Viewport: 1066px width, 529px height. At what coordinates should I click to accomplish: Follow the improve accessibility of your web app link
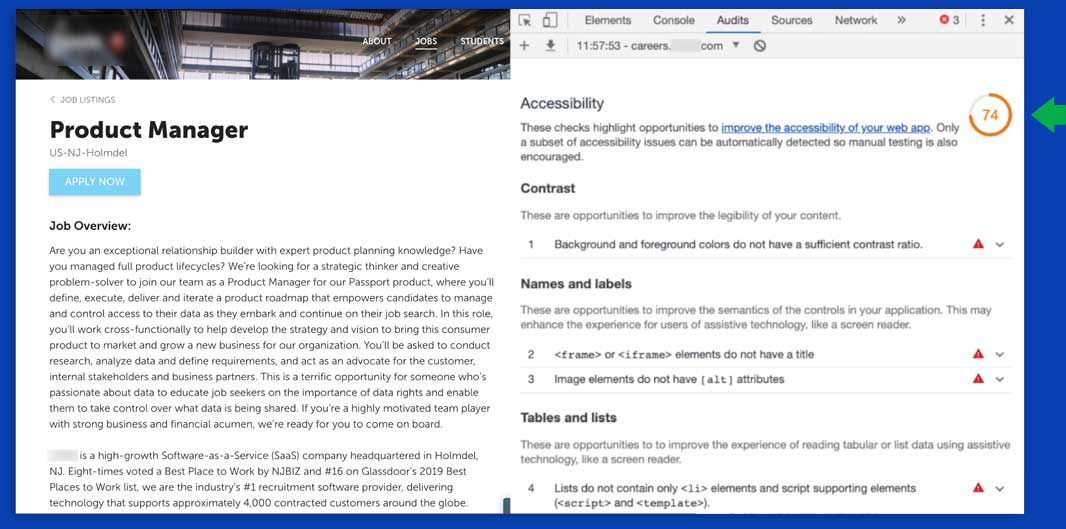click(x=825, y=128)
